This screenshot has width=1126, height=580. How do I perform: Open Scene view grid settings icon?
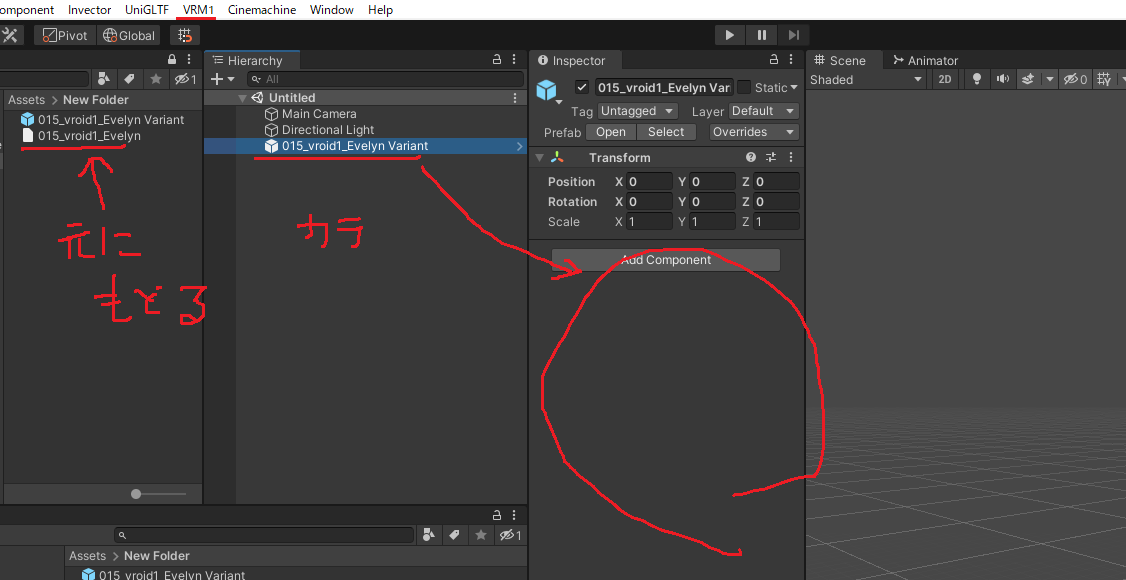point(1105,79)
